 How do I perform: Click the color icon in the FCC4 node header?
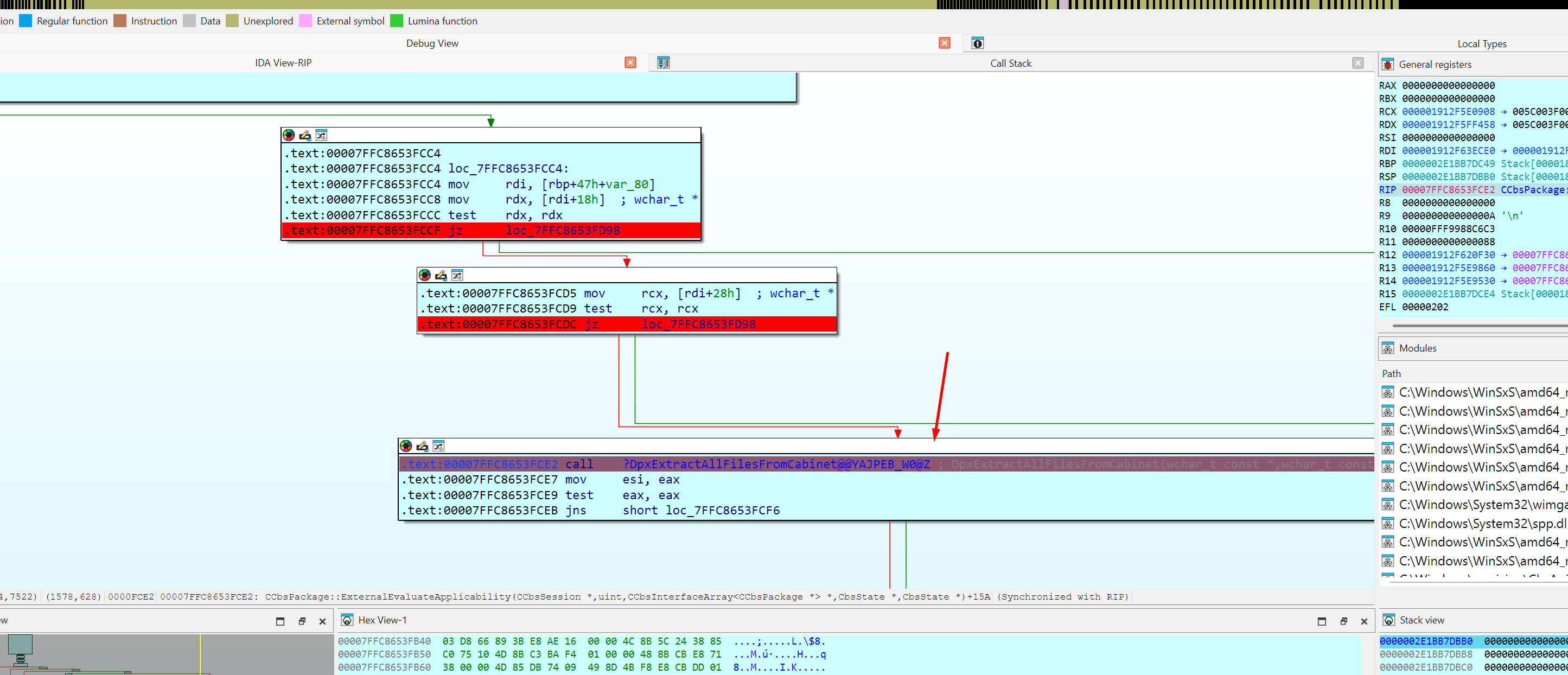289,135
